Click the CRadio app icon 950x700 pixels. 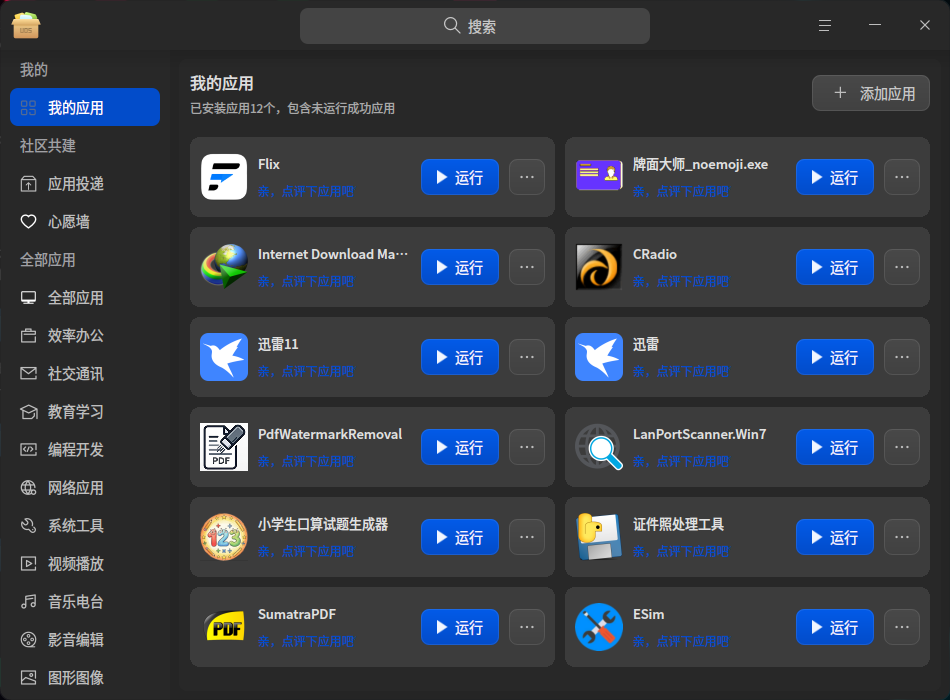tap(599, 267)
